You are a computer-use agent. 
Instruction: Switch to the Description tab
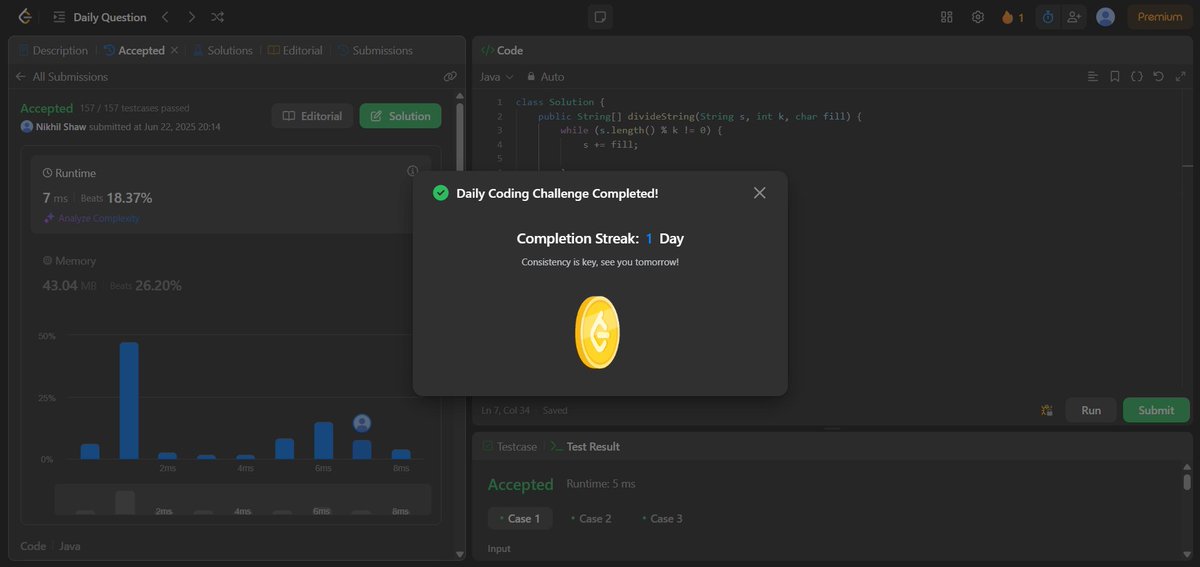[53, 50]
